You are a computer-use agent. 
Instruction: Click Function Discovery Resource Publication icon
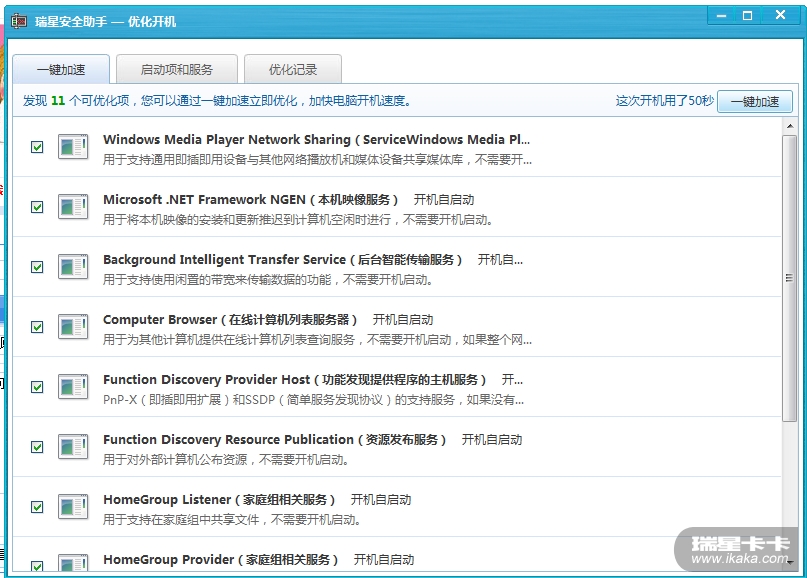(x=73, y=447)
